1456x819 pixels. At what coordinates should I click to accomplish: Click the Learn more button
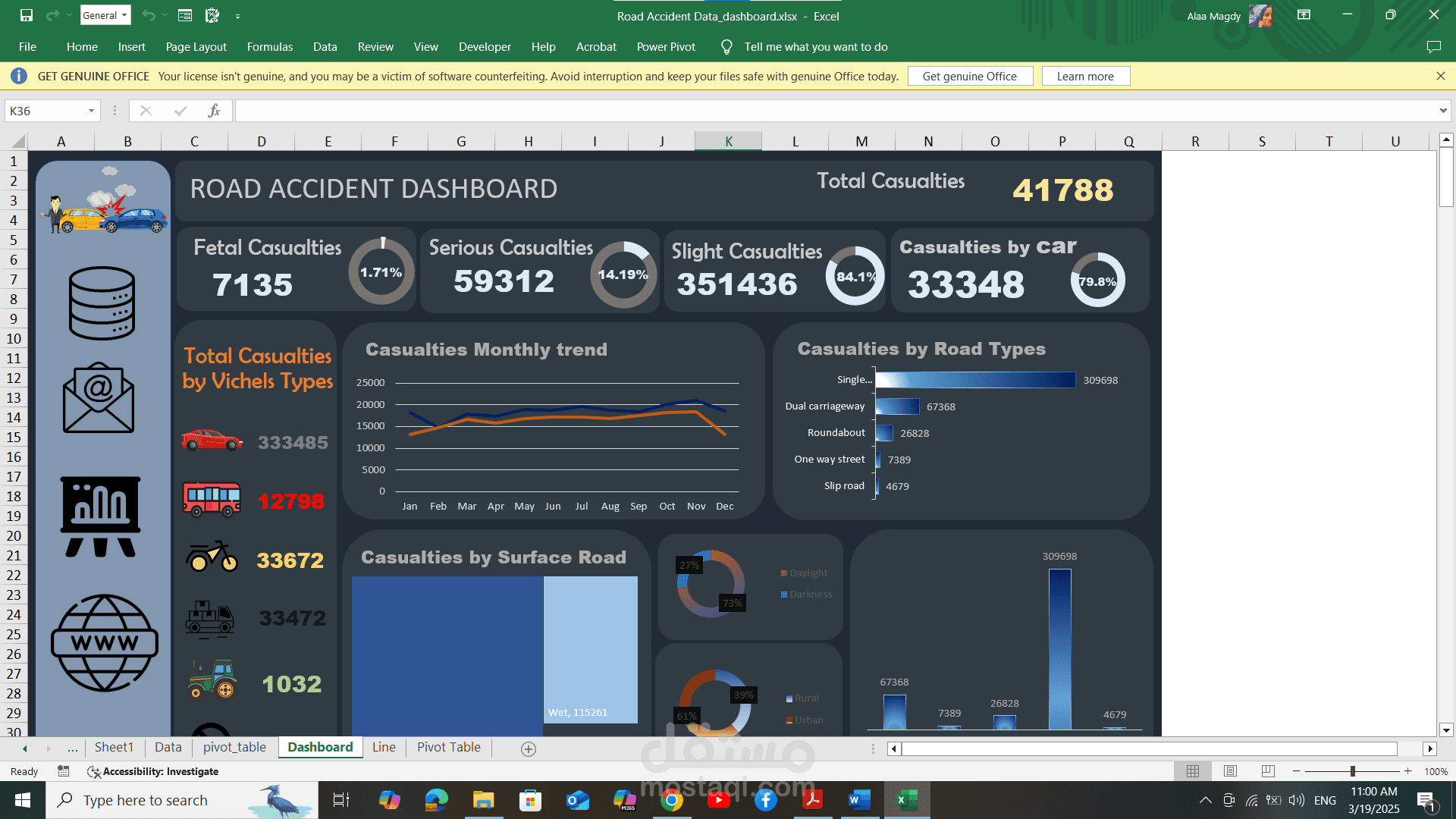1085,76
